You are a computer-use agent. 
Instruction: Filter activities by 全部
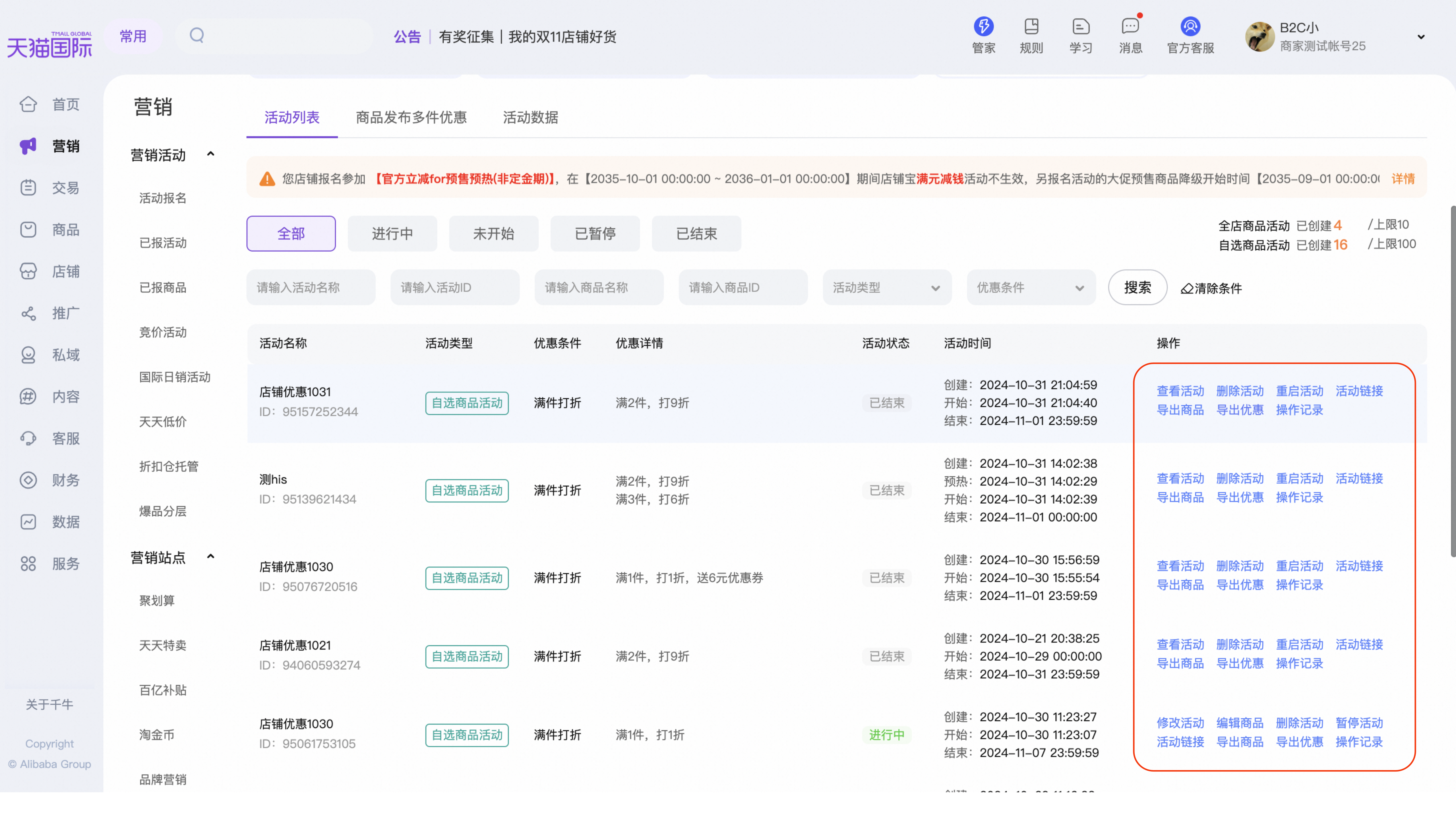coord(291,233)
